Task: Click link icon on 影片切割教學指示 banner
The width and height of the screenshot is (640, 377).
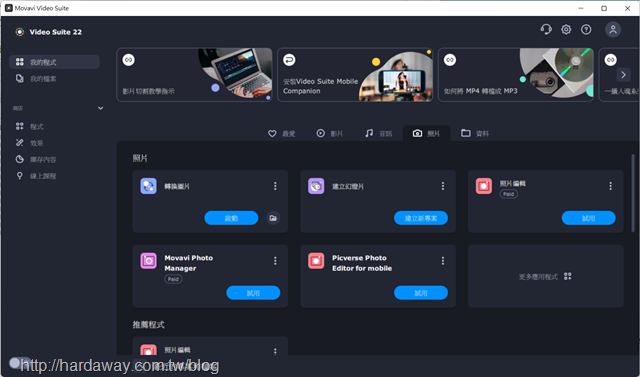Action: click(x=129, y=60)
